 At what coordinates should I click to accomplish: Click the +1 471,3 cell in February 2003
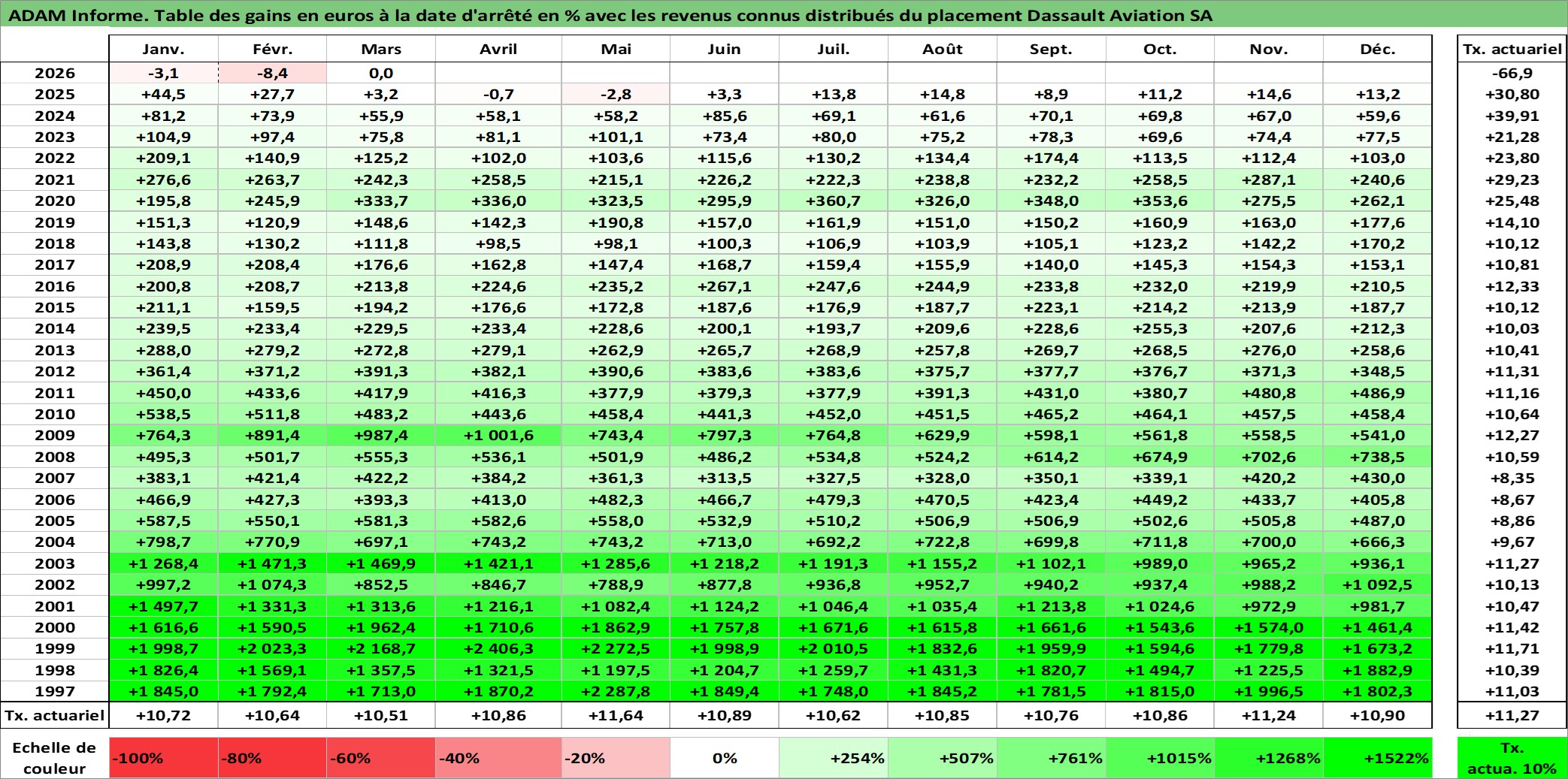[272, 563]
